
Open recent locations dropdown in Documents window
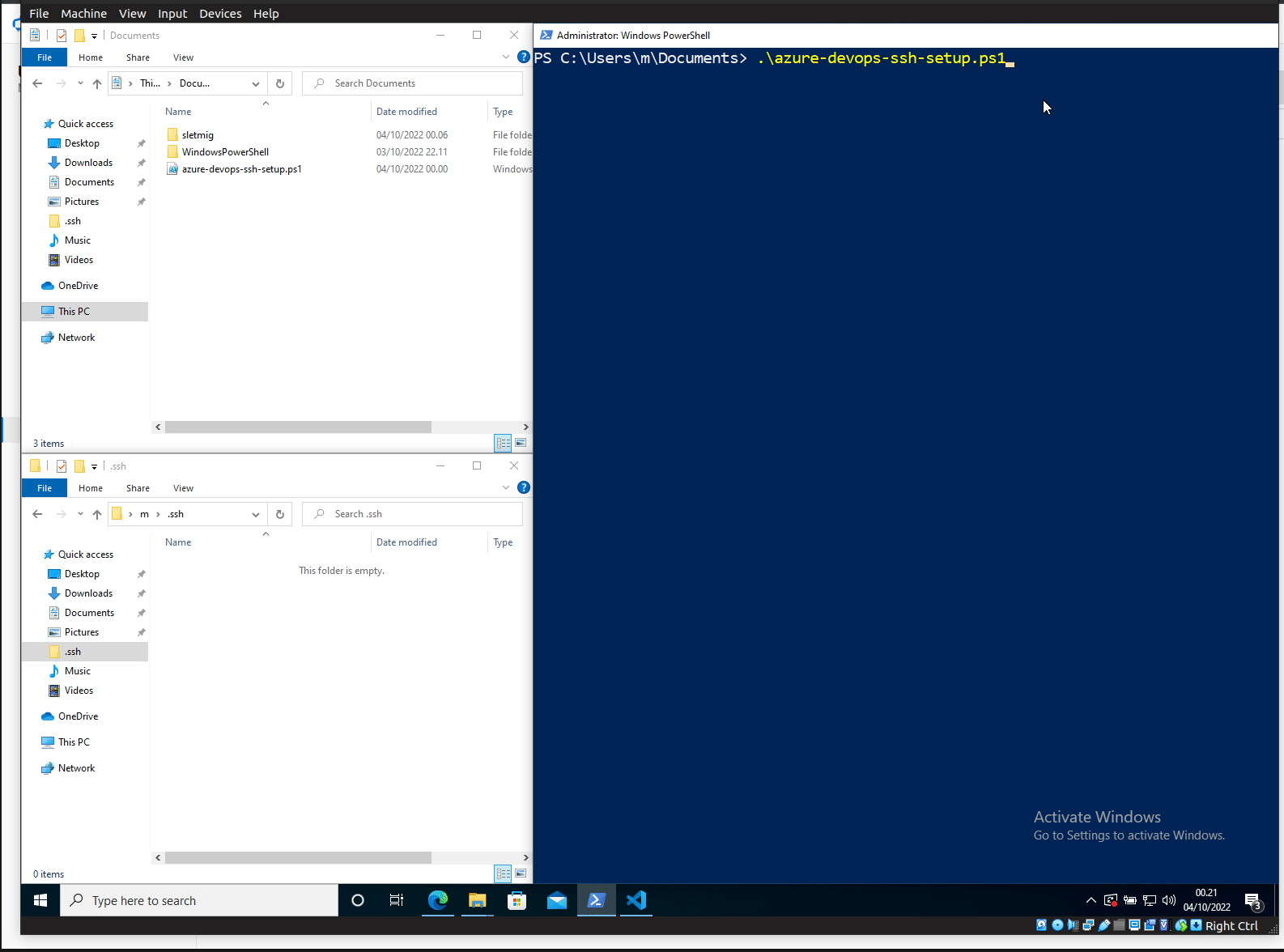coord(80,83)
